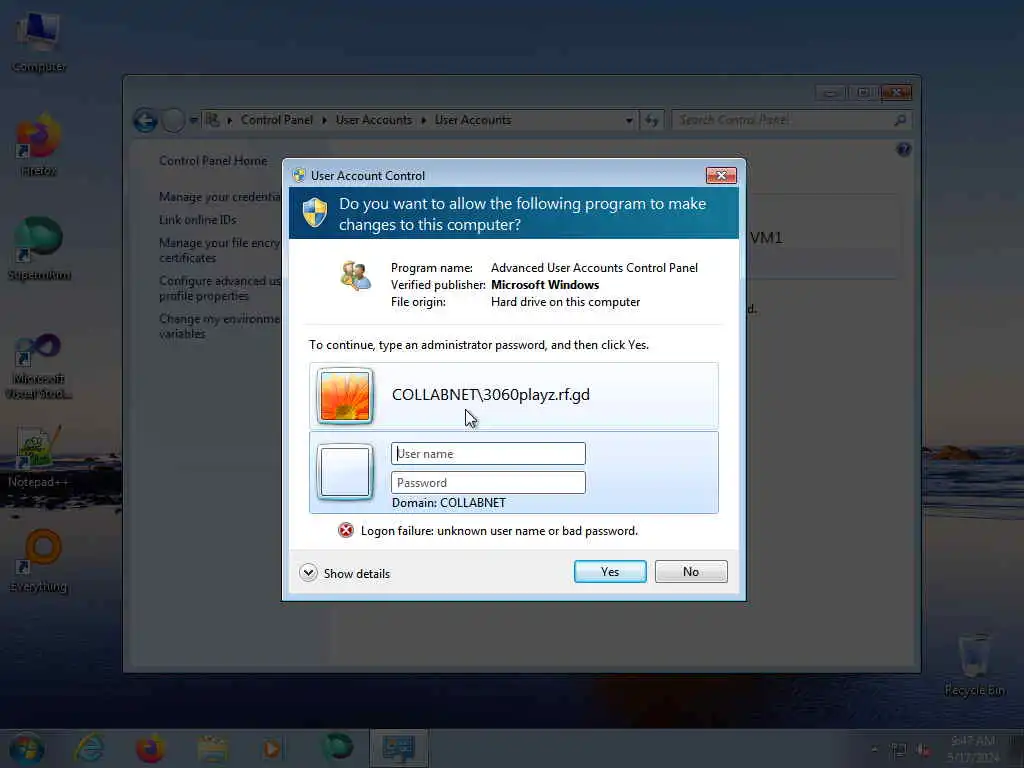Viewport: 1024px width, 768px height.
Task: Open Computer desktop icon
Action: (x=39, y=42)
